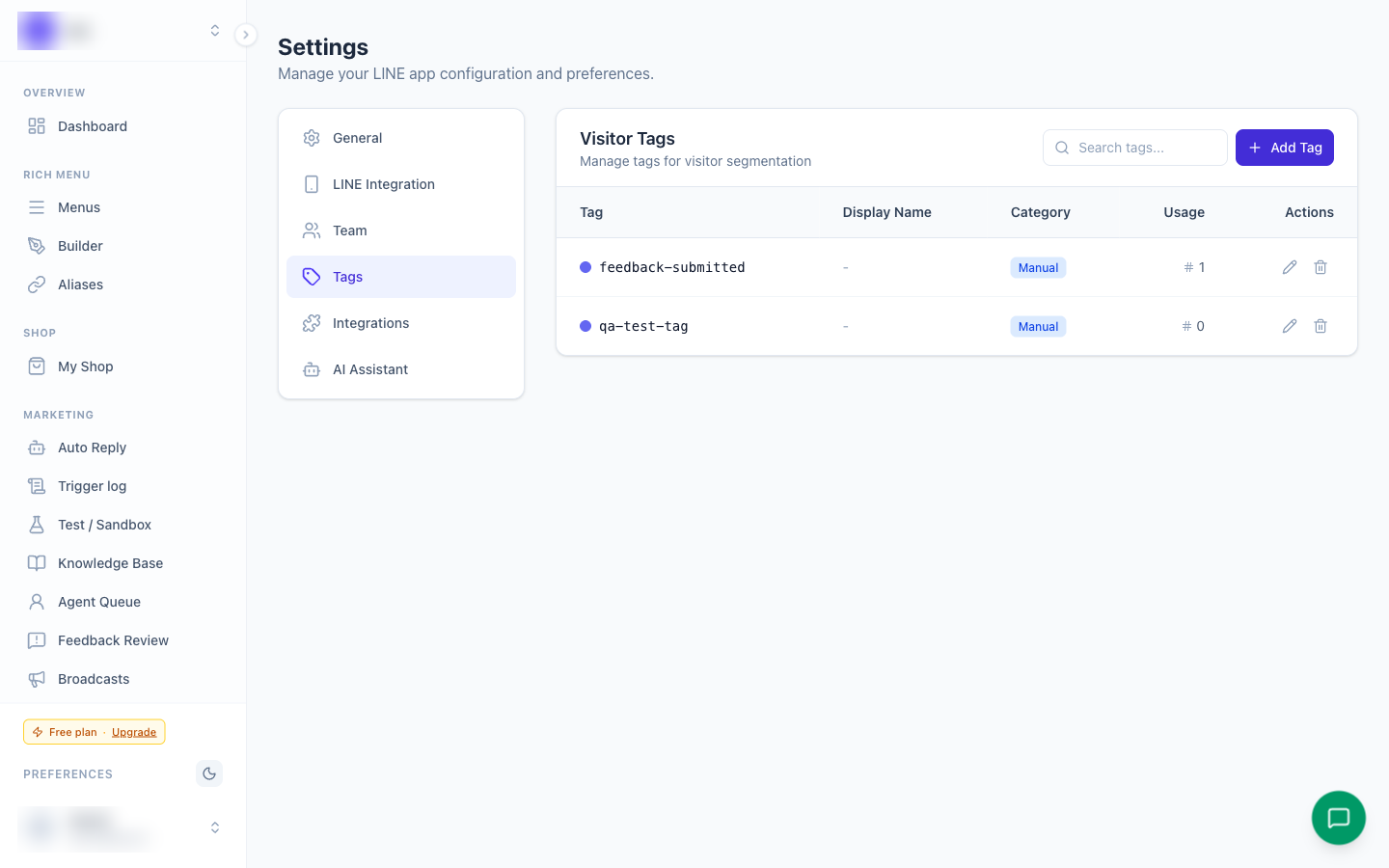
Task: Switch to LINE Integration settings tab
Action: [x=401, y=184]
